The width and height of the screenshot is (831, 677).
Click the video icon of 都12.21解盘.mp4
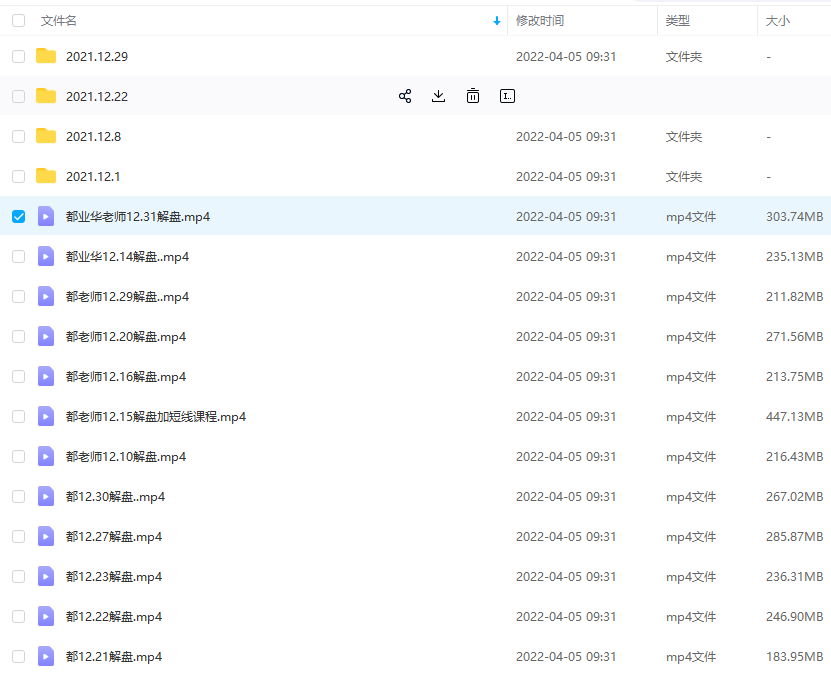(45, 656)
